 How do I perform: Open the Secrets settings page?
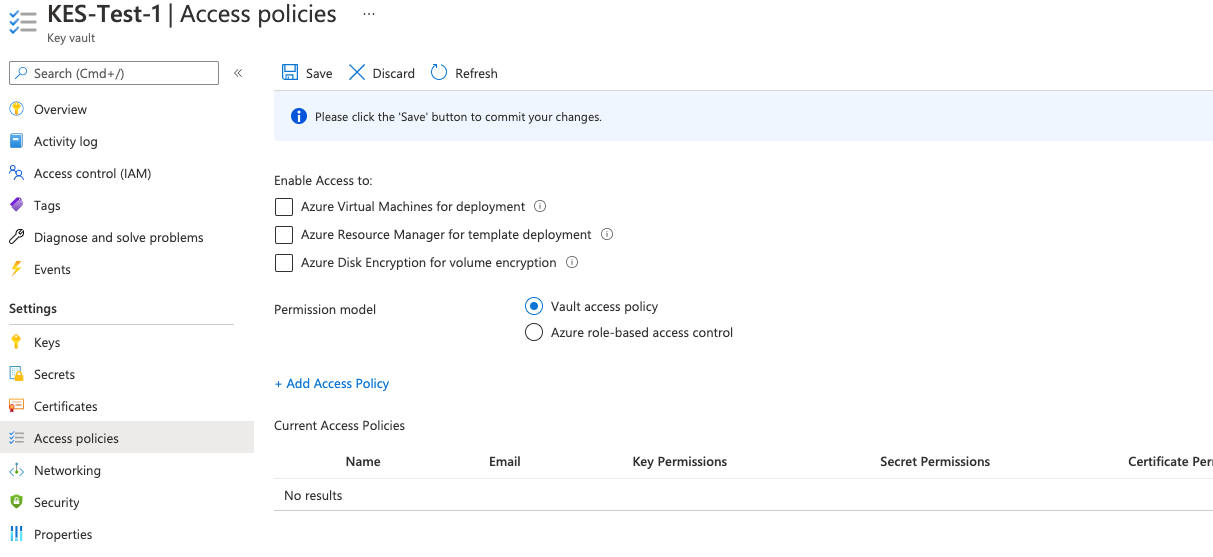[54, 374]
